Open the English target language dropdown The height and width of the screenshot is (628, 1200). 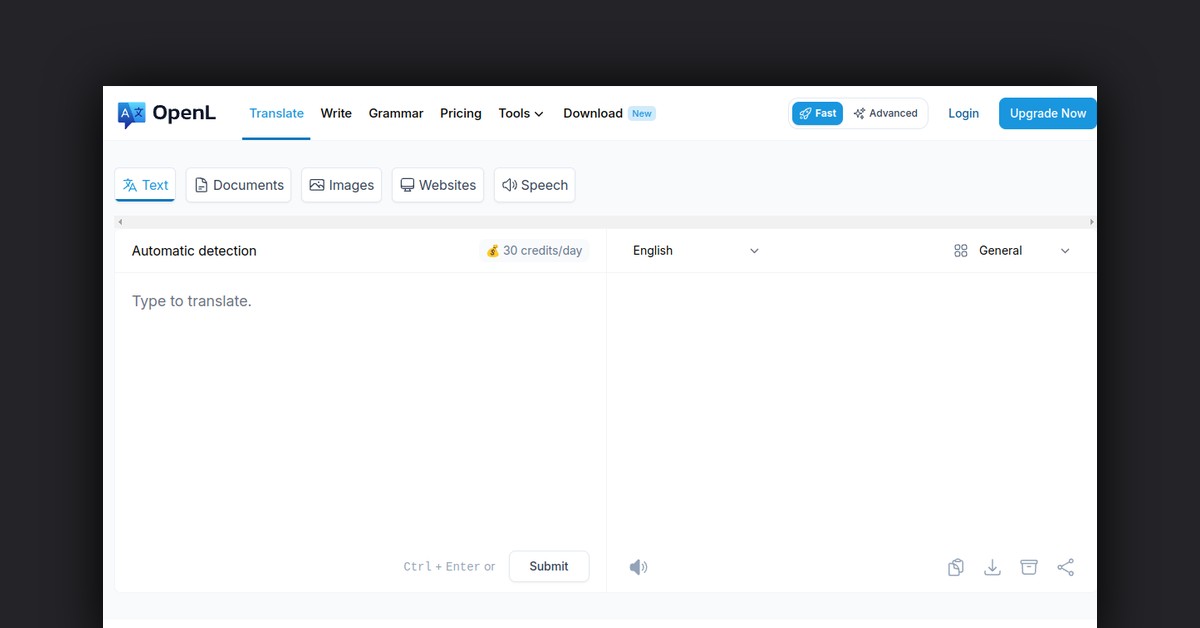point(696,251)
